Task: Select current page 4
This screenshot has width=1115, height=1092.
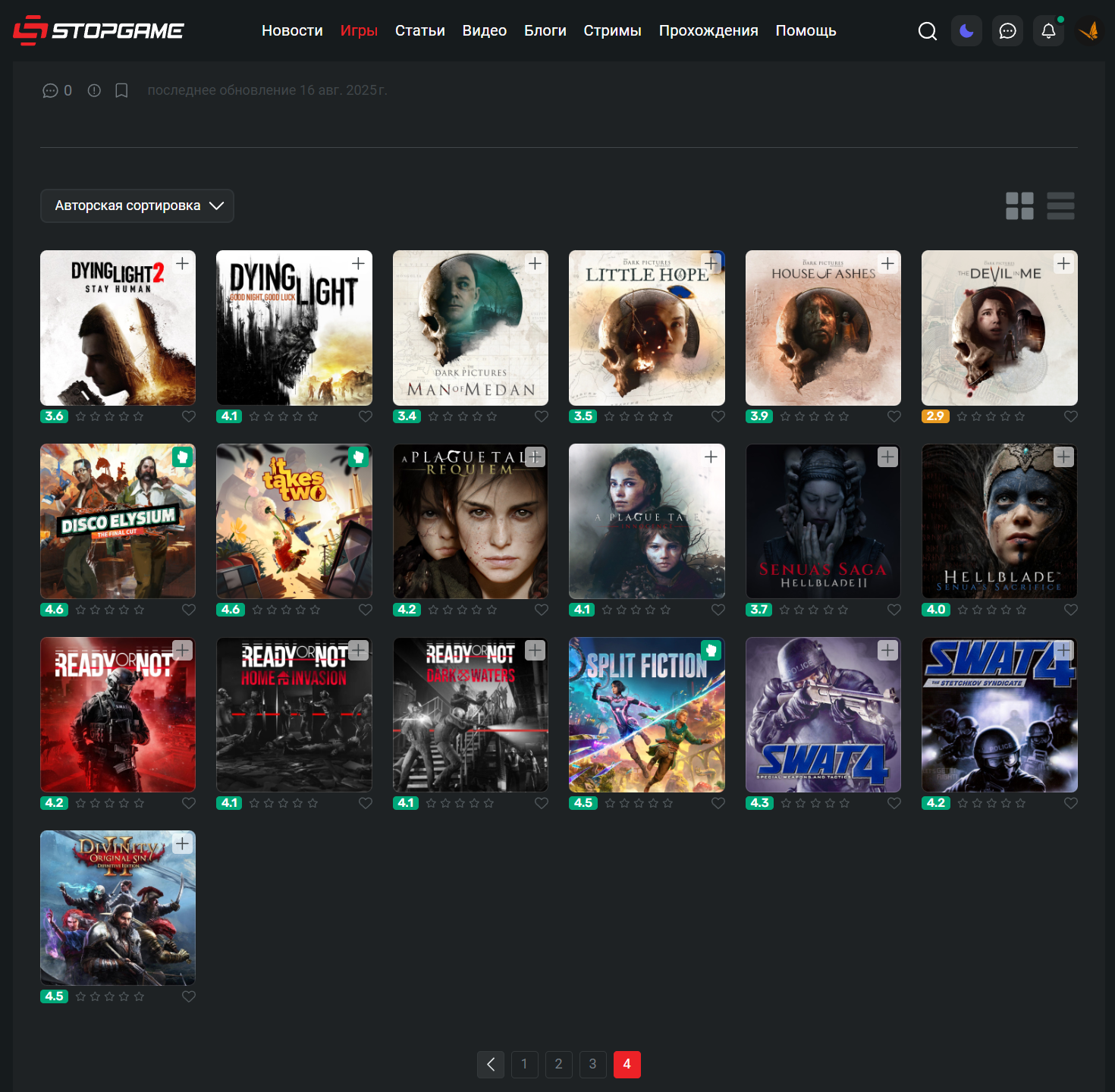Action: coord(627,1065)
